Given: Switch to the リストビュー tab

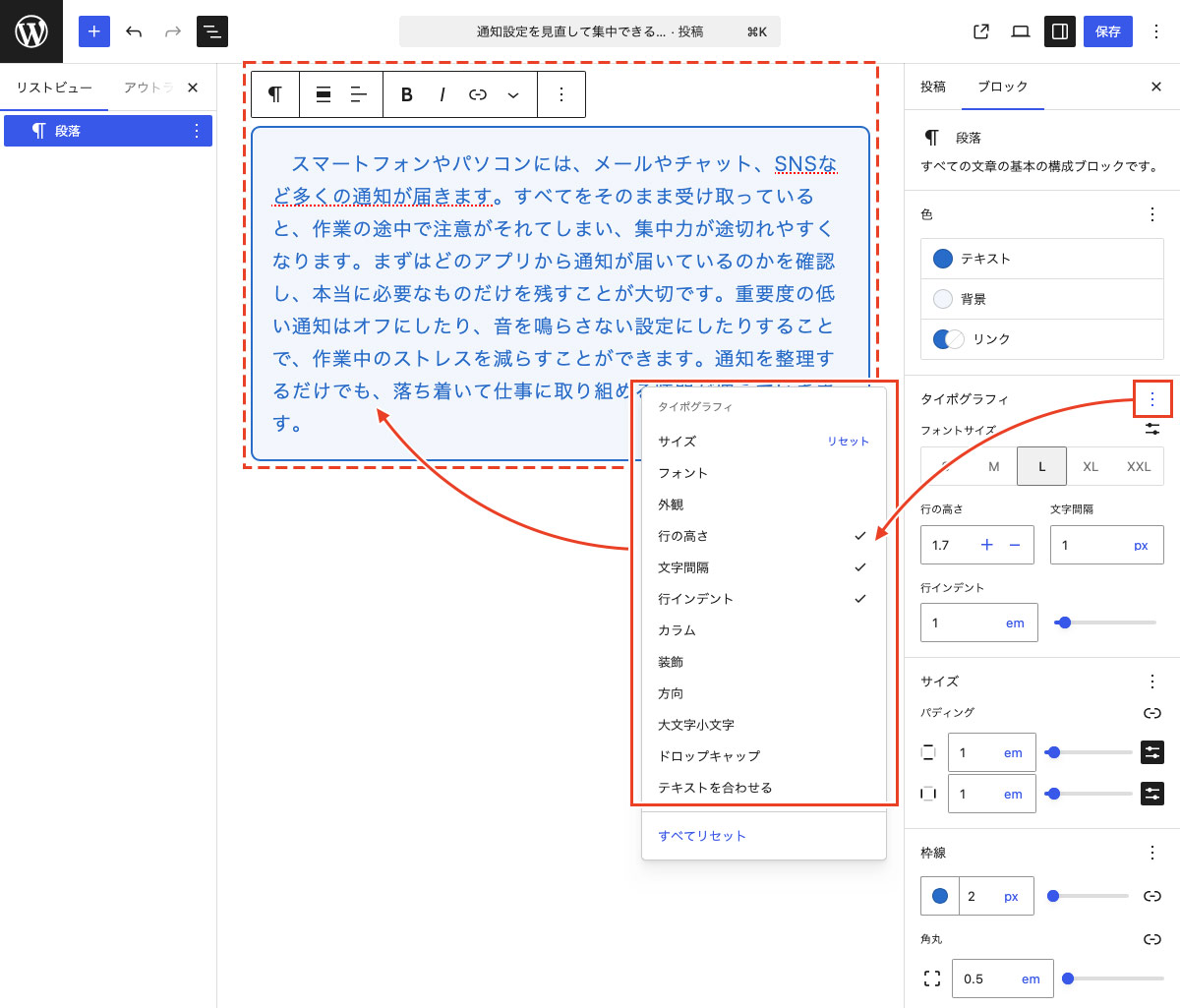Looking at the screenshot, I should tap(54, 88).
